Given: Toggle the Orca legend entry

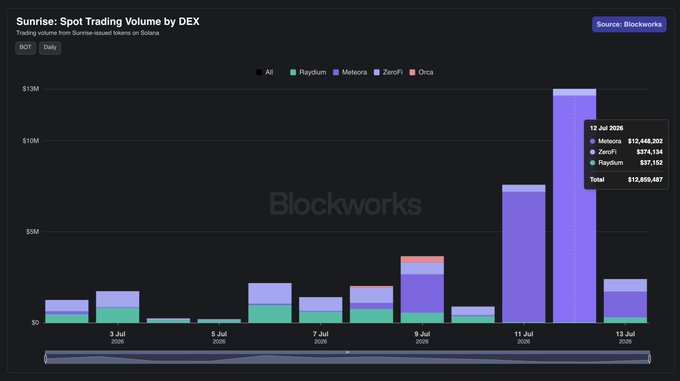Looking at the screenshot, I should tap(421, 72).
